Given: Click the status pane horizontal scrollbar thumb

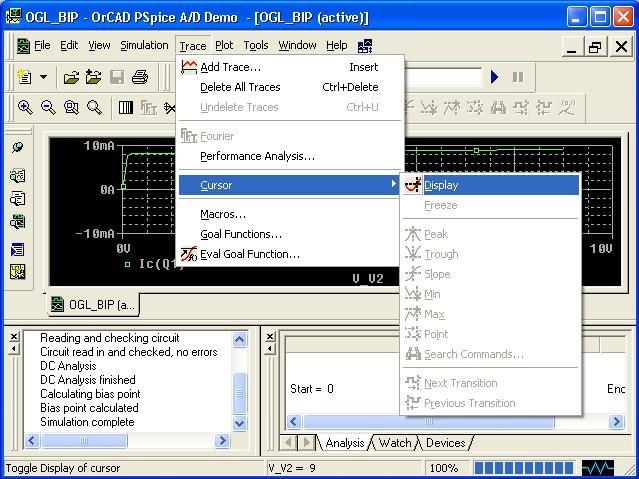Looking at the screenshot, I should [x=428, y=422].
